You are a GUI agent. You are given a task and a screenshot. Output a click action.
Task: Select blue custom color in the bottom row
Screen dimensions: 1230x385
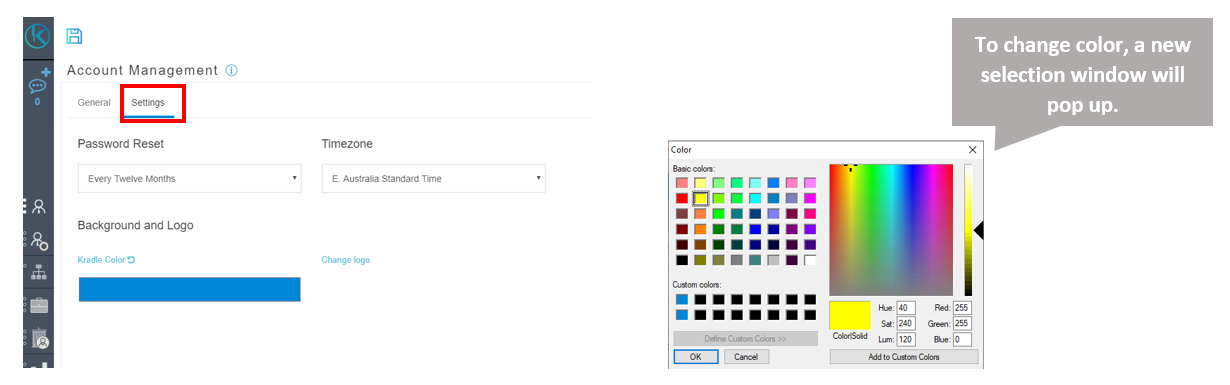tap(682, 314)
